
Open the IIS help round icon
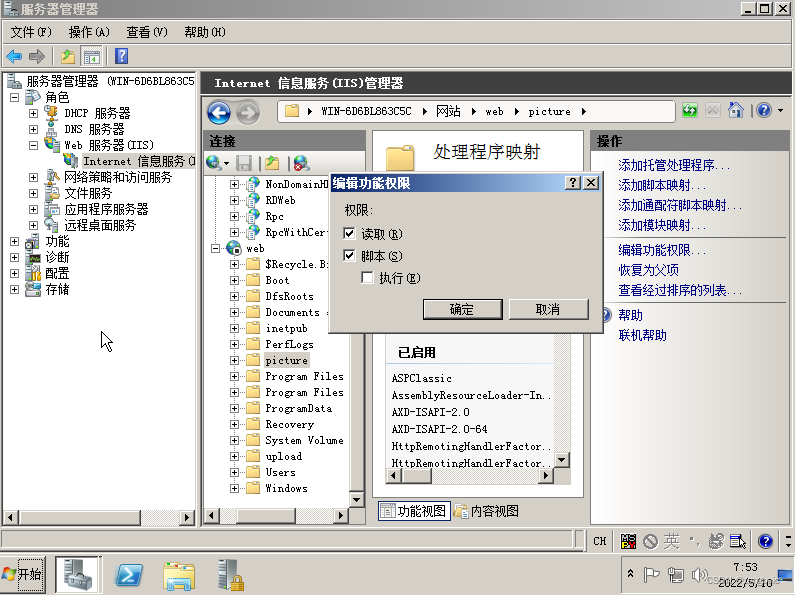point(764,110)
